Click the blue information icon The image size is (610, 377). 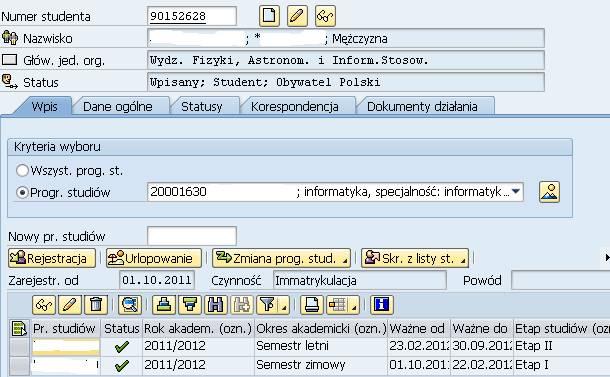click(x=382, y=305)
